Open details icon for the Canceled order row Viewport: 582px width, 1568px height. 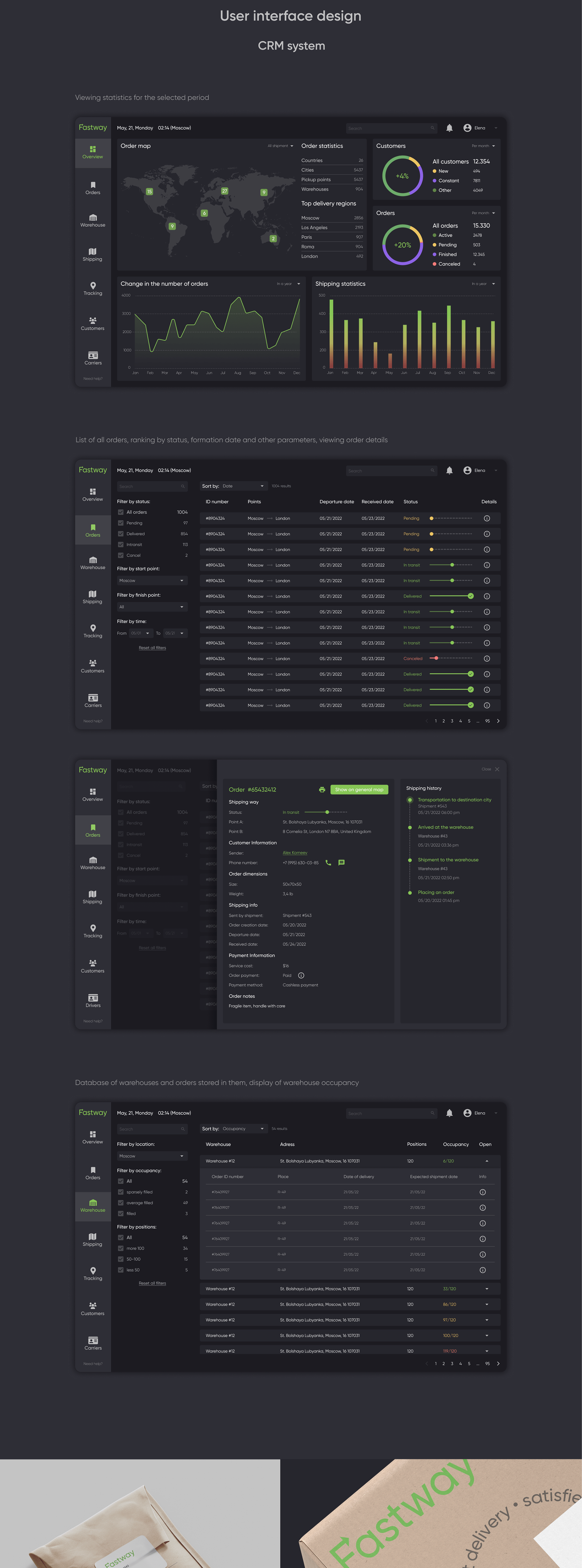[487, 659]
